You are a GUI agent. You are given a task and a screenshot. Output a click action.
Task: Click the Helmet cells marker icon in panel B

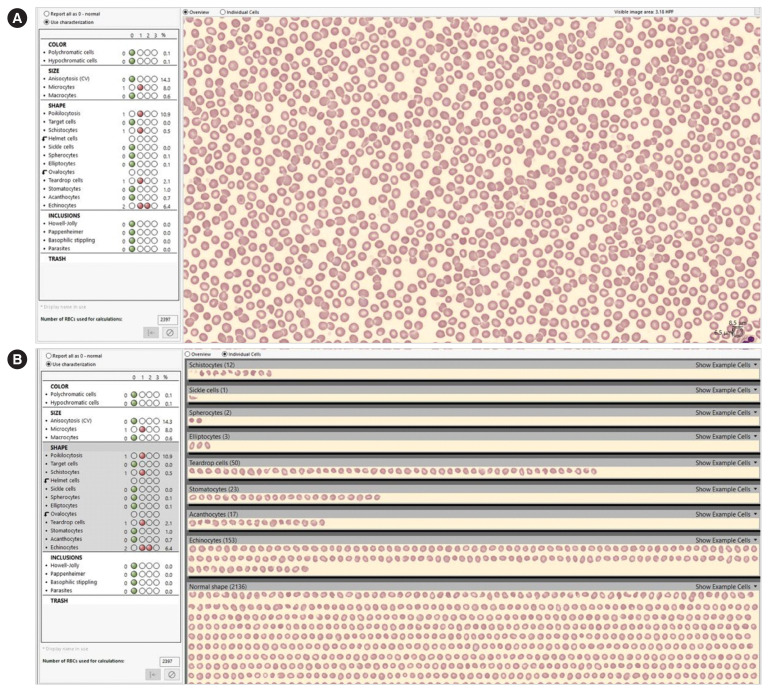pos(44,480)
